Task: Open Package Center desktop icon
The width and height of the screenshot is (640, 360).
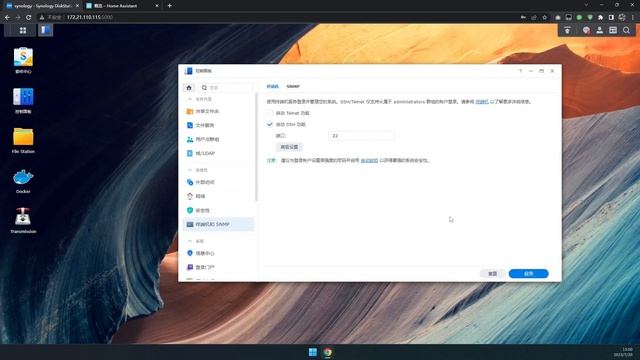Action: (23, 60)
